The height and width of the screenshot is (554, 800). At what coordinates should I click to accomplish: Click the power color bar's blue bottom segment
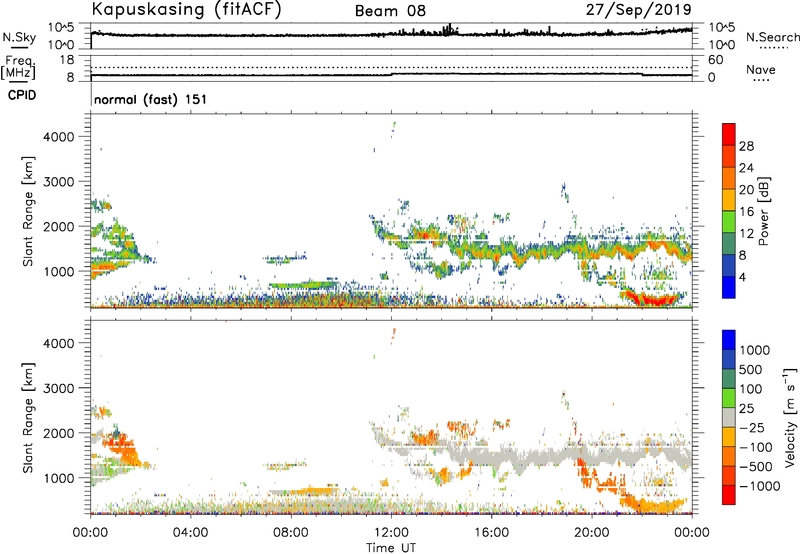[729, 287]
